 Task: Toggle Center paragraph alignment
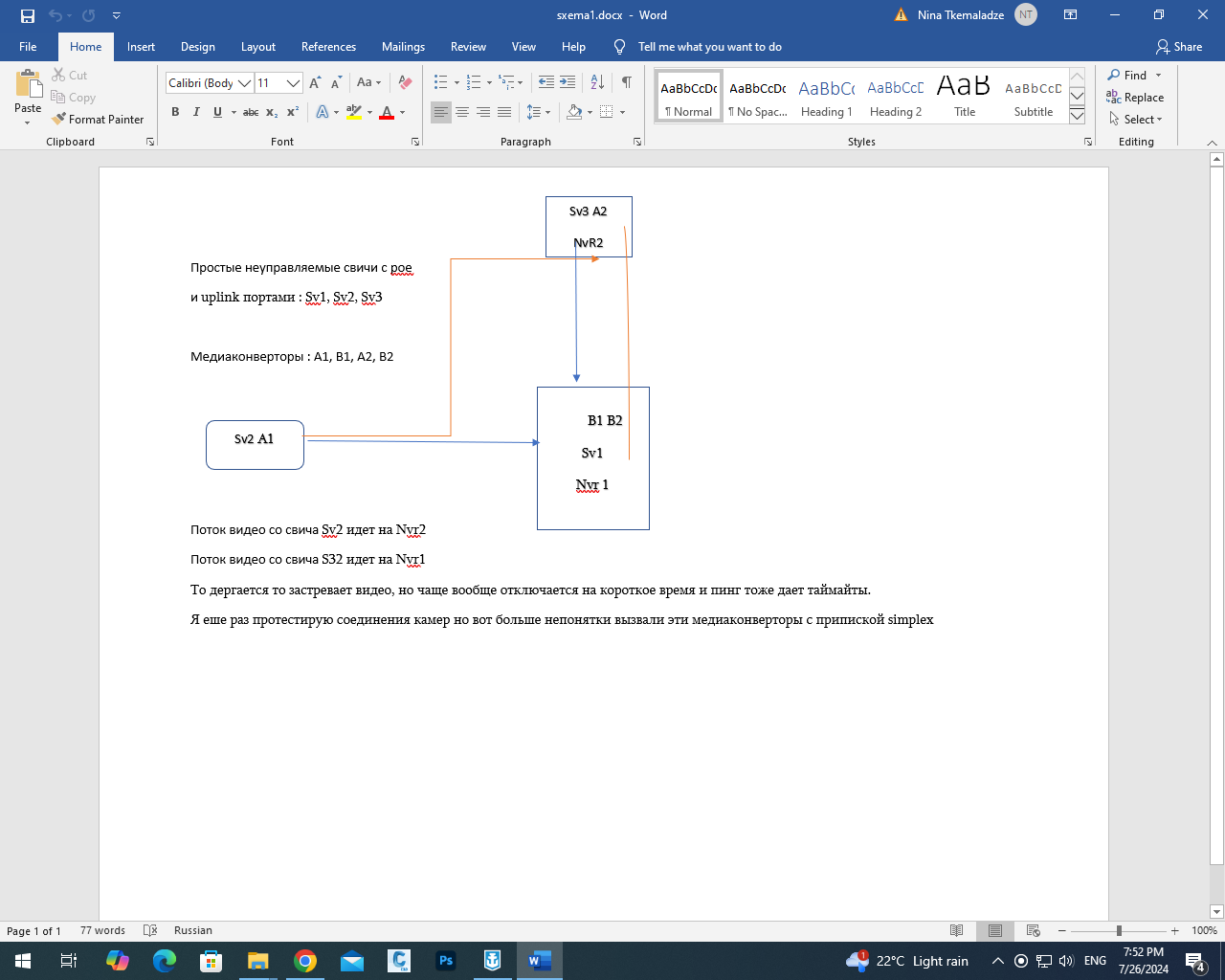point(462,112)
